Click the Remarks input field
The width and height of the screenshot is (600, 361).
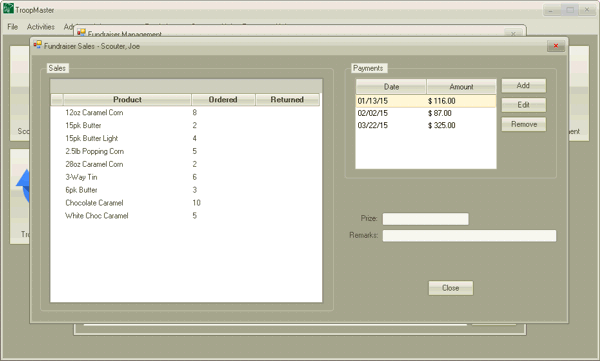pyautogui.click(x=469, y=235)
